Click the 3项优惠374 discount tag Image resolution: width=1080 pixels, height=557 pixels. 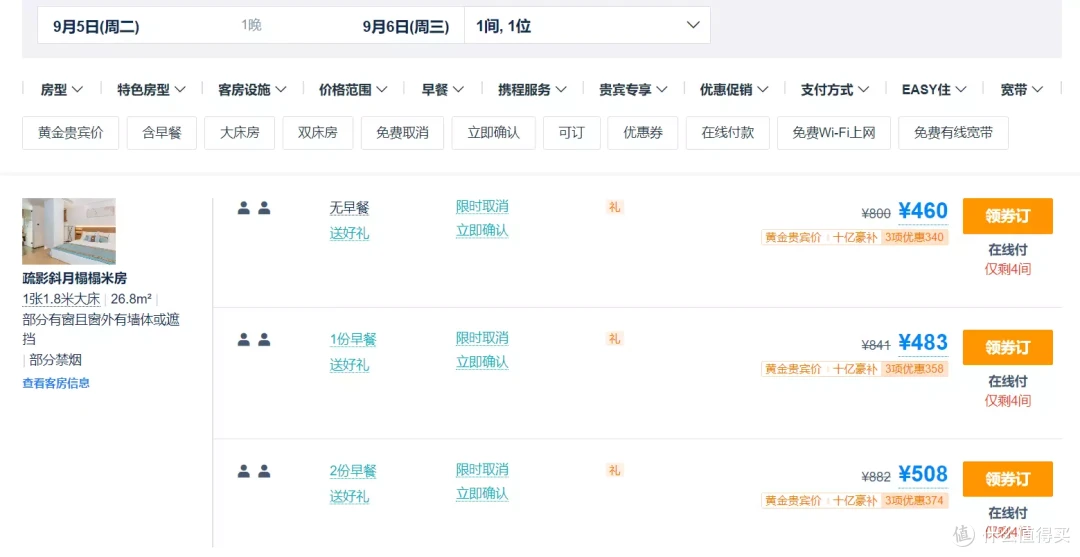pos(914,501)
